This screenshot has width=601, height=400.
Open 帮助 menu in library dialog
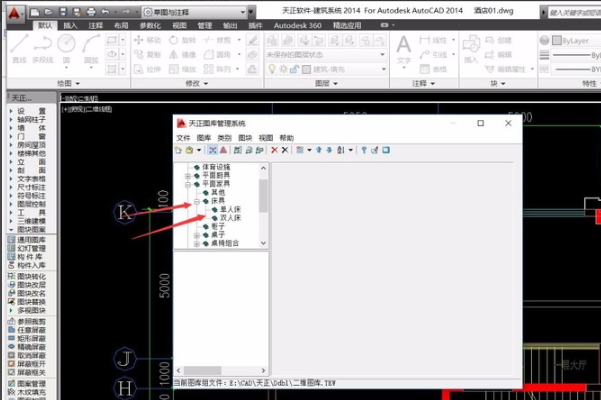pos(286,138)
